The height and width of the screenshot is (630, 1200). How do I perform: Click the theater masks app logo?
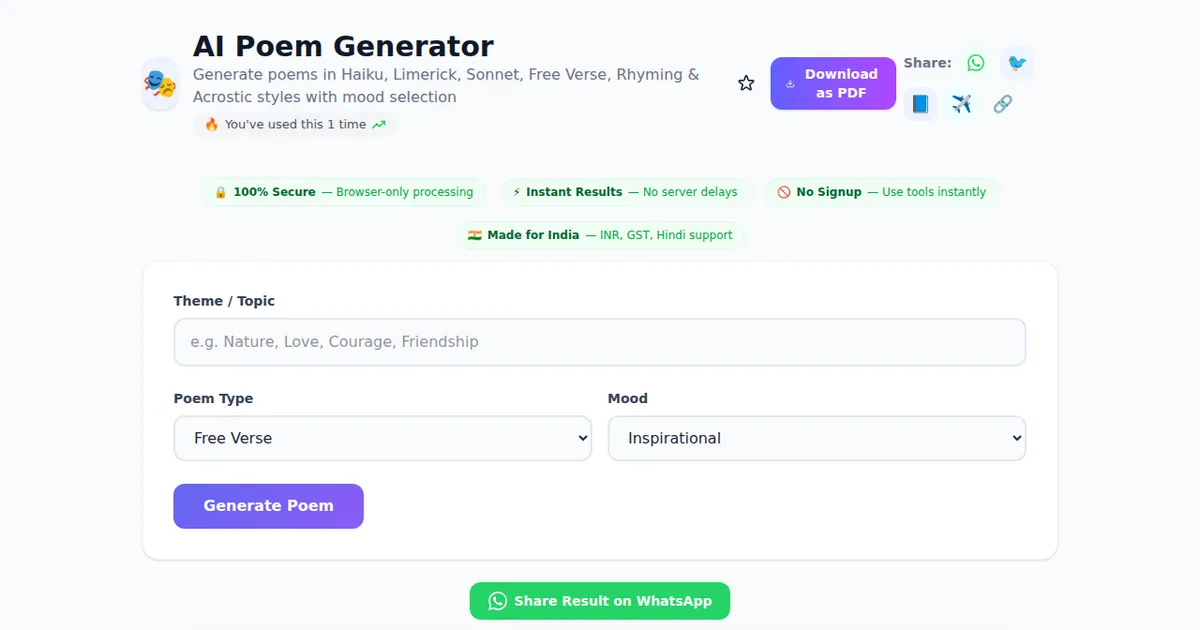point(160,84)
